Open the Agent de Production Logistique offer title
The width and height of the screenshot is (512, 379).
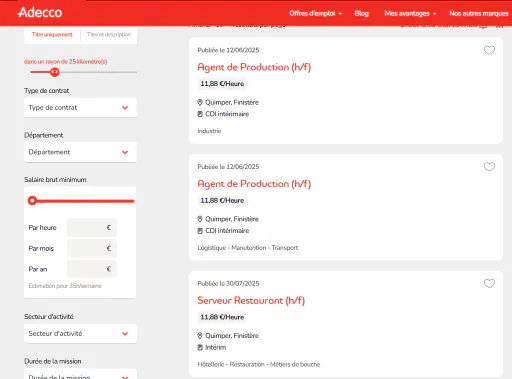pyautogui.click(x=254, y=184)
